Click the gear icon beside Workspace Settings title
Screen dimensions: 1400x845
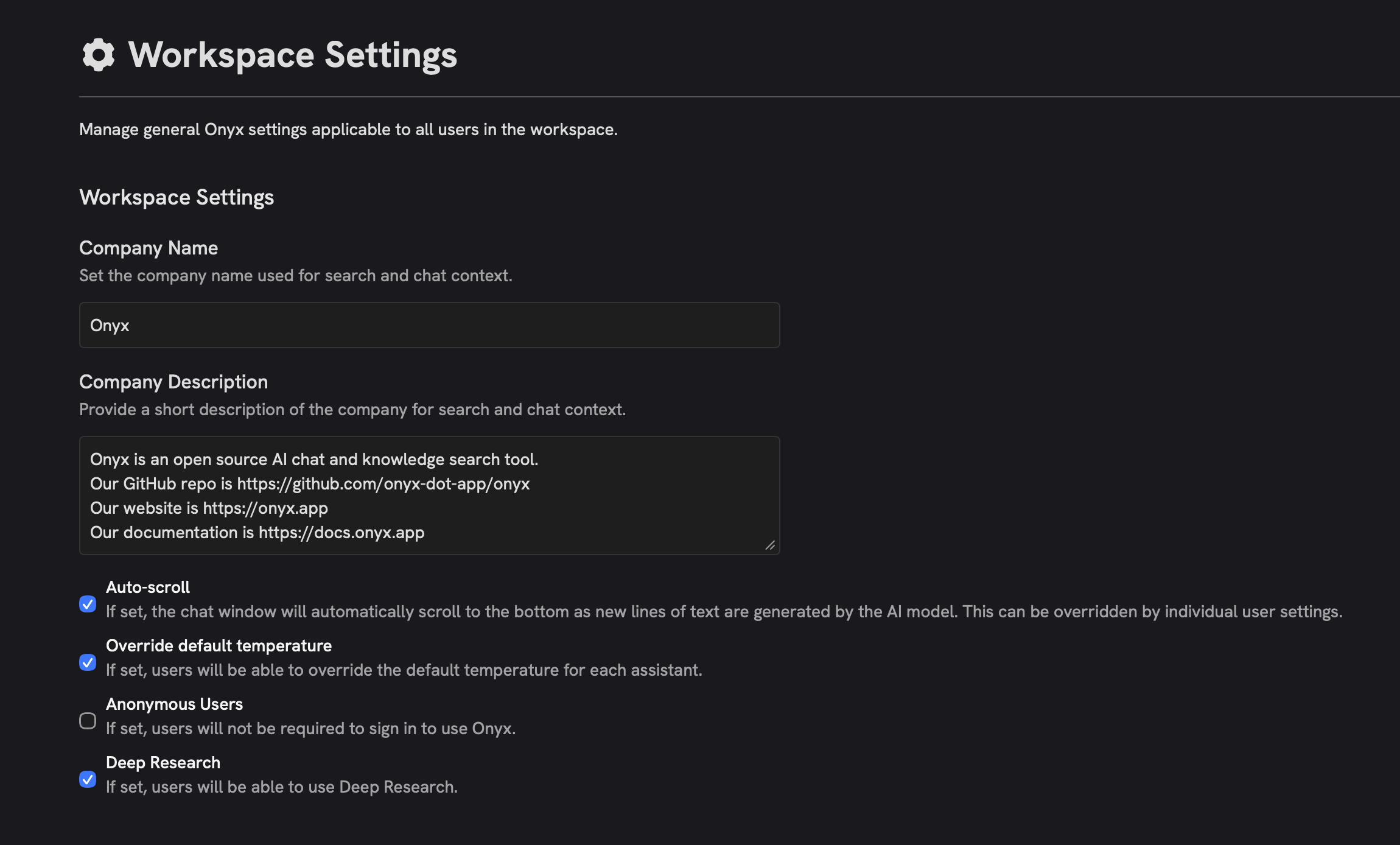tap(99, 54)
